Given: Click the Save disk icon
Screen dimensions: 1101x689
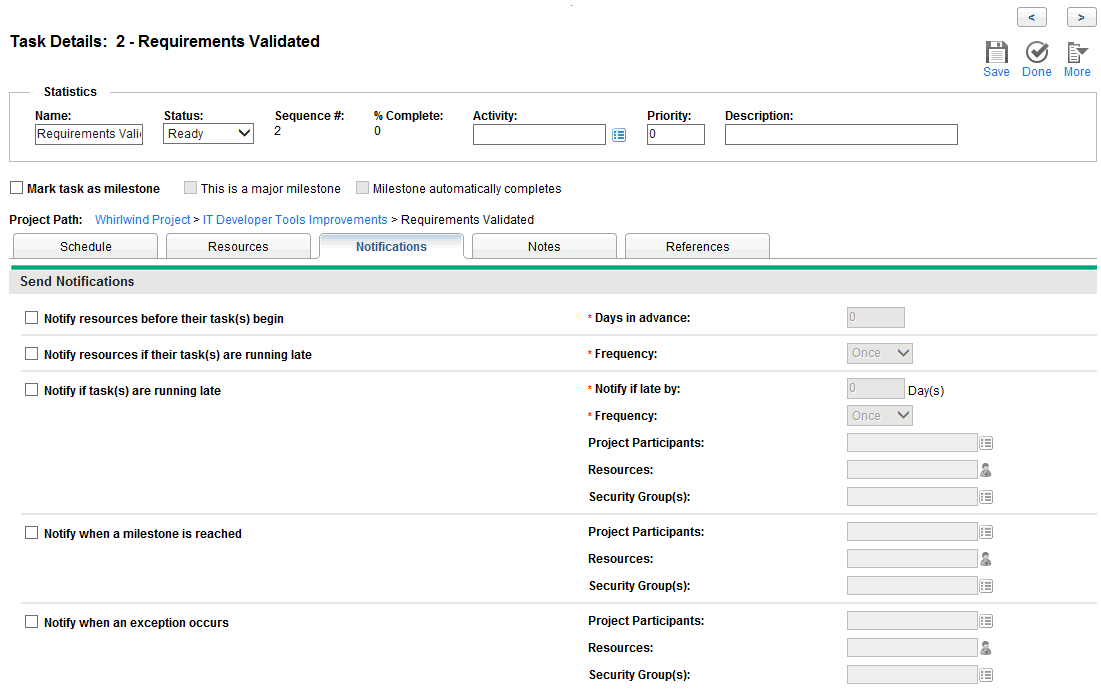Looking at the screenshot, I should point(996,54).
